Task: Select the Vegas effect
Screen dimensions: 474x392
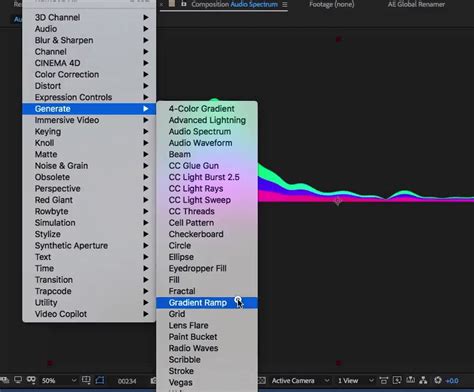Action: pyautogui.click(x=207, y=382)
